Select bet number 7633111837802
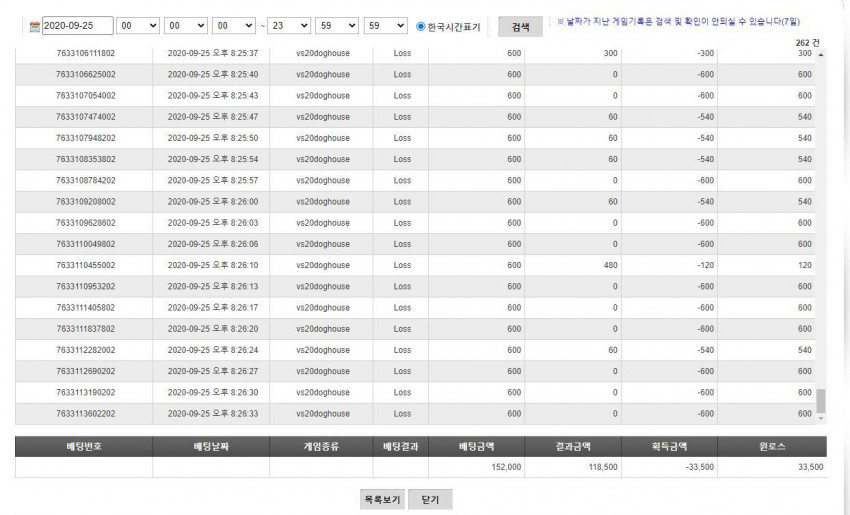 (86, 329)
